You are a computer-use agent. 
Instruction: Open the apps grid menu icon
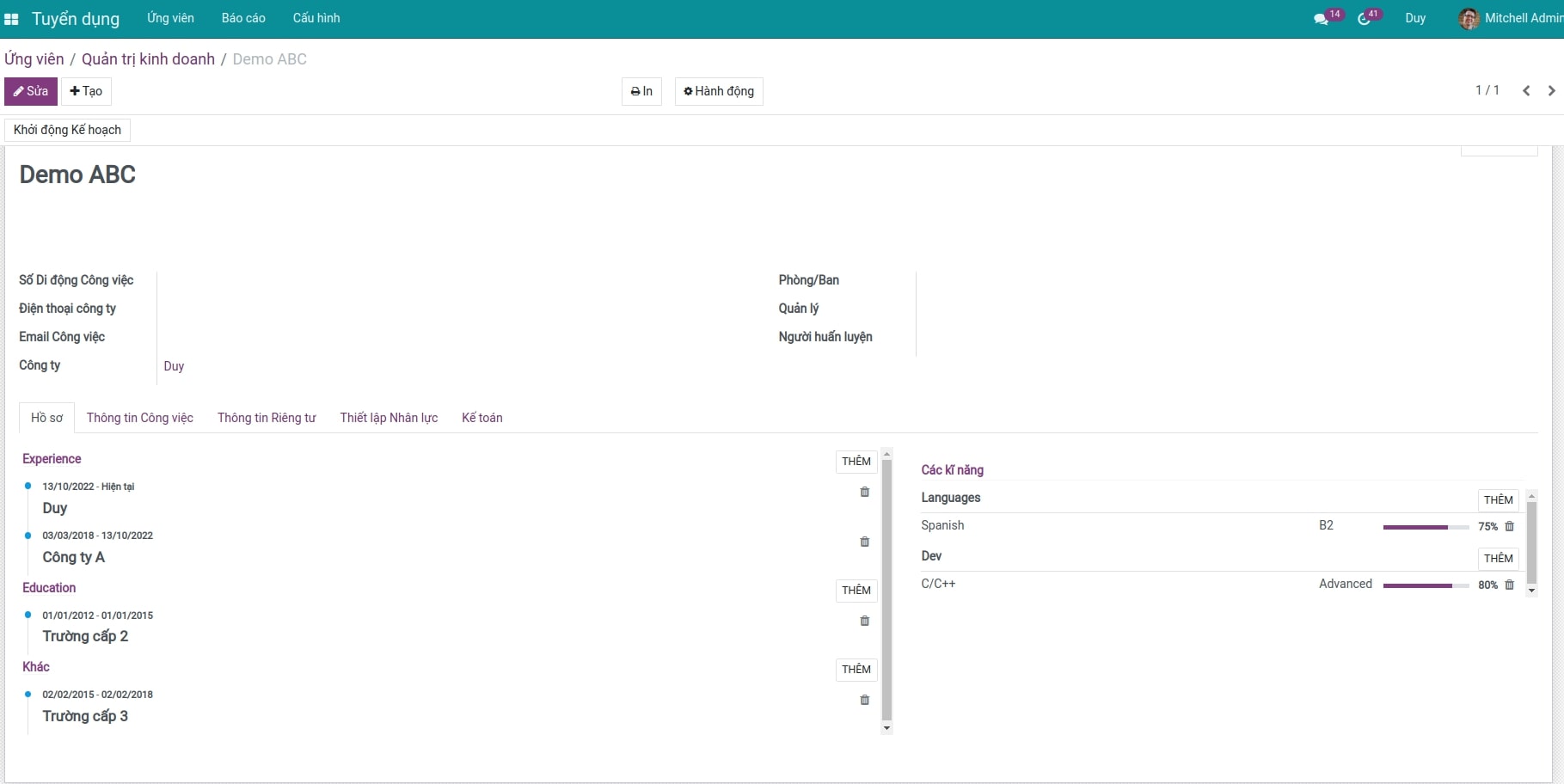click(x=11, y=19)
